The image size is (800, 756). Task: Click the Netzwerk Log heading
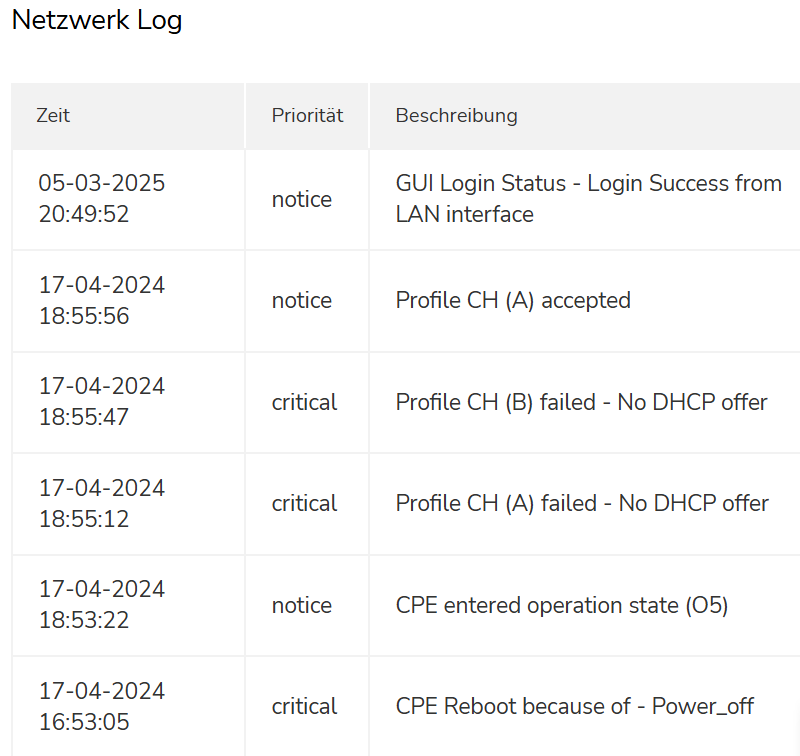[x=97, y=21]
